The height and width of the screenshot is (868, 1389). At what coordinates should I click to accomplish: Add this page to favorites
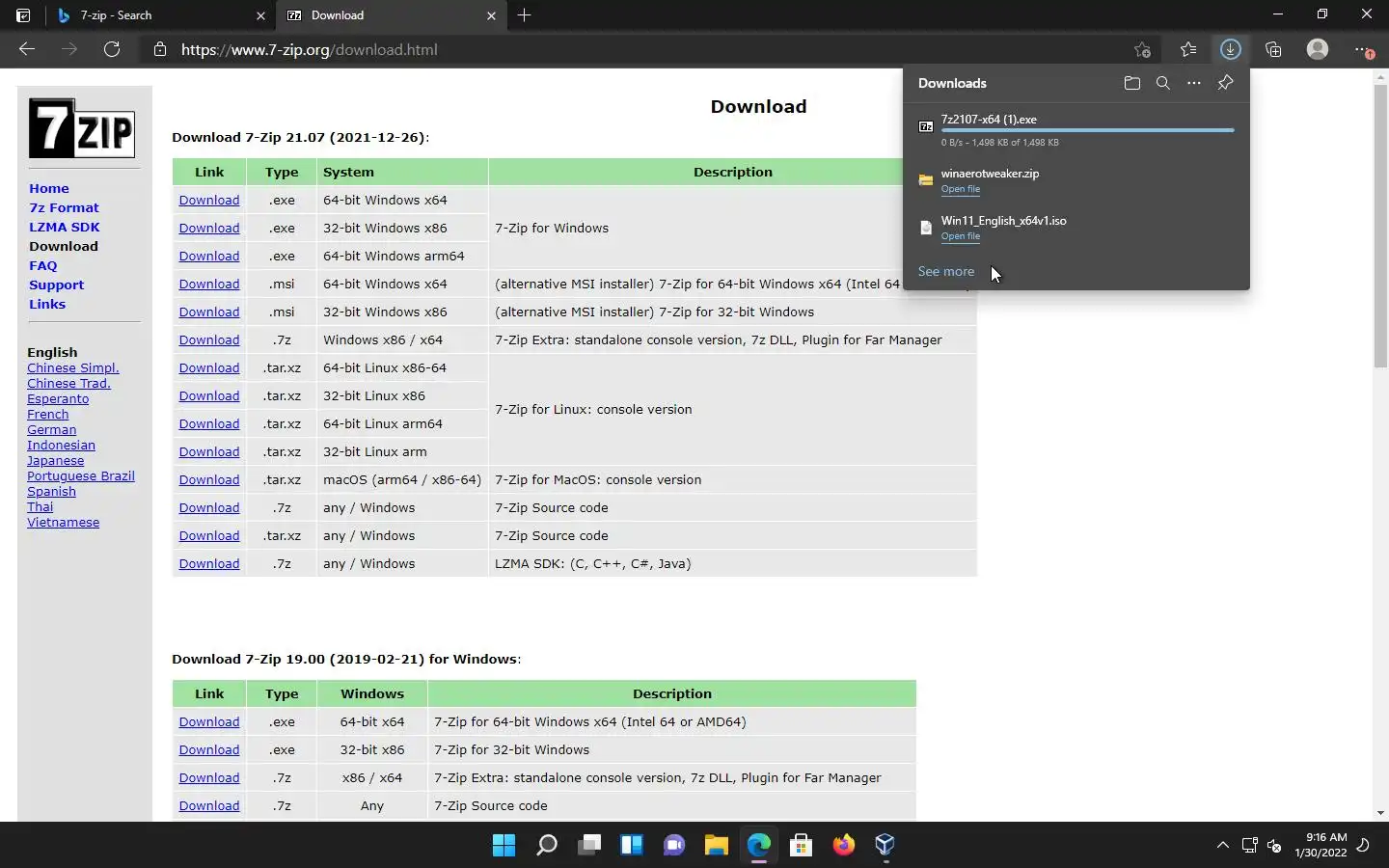[x=1142, y=49]
